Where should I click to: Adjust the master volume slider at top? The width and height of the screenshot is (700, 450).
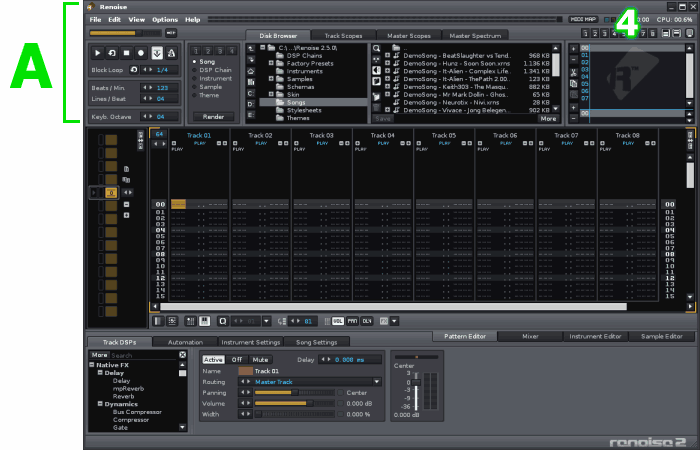coord(125,33)
